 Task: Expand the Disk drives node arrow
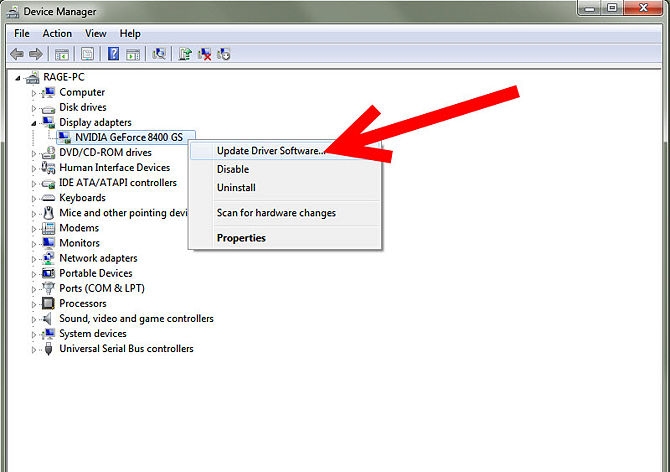pos(34,108)
